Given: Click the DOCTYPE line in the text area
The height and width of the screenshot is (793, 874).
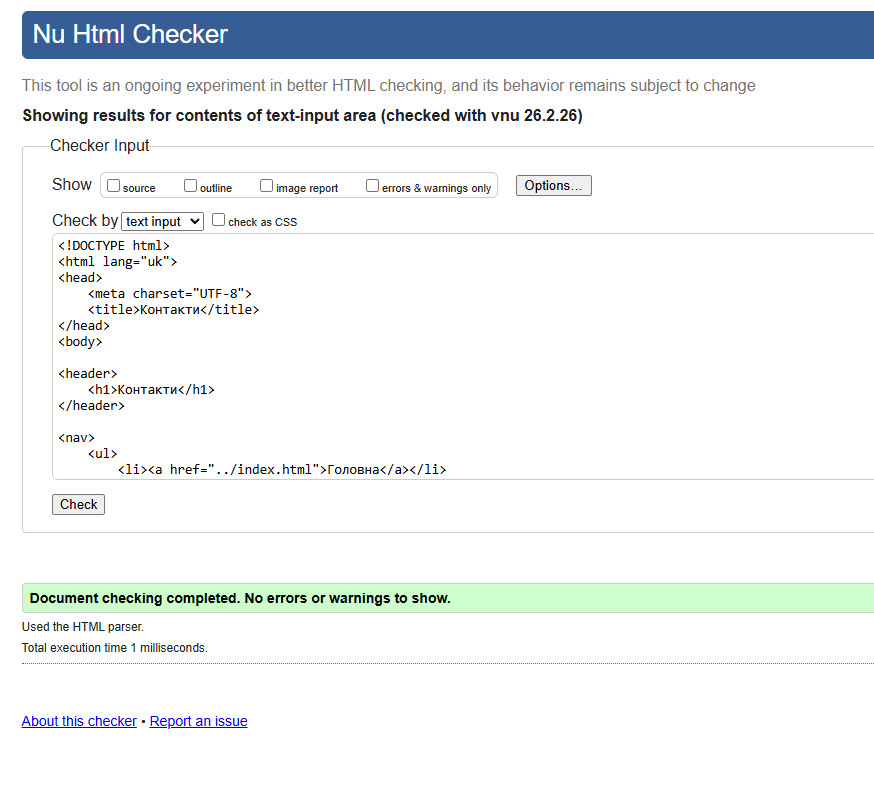Looking at the screenshot, I should click(114, 246).
